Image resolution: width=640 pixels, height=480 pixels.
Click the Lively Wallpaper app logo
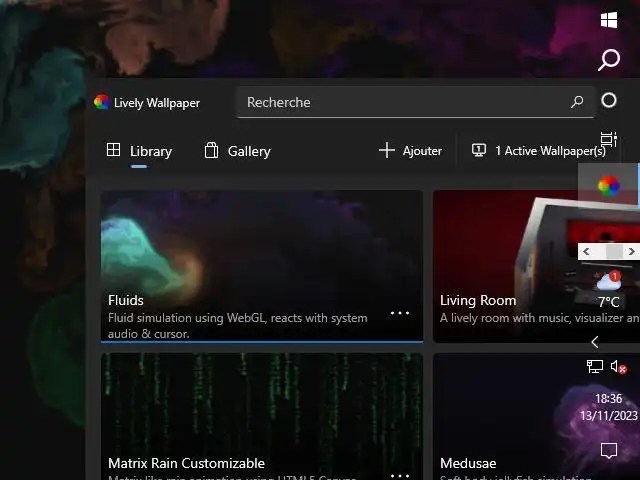coord(101,102)
